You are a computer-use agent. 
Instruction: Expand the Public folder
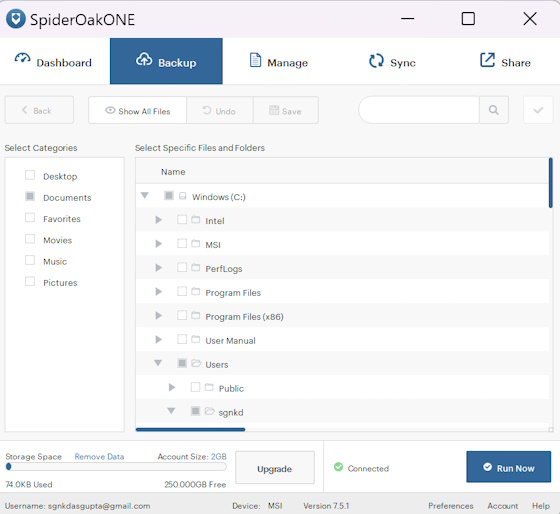(x=172, y=387)
